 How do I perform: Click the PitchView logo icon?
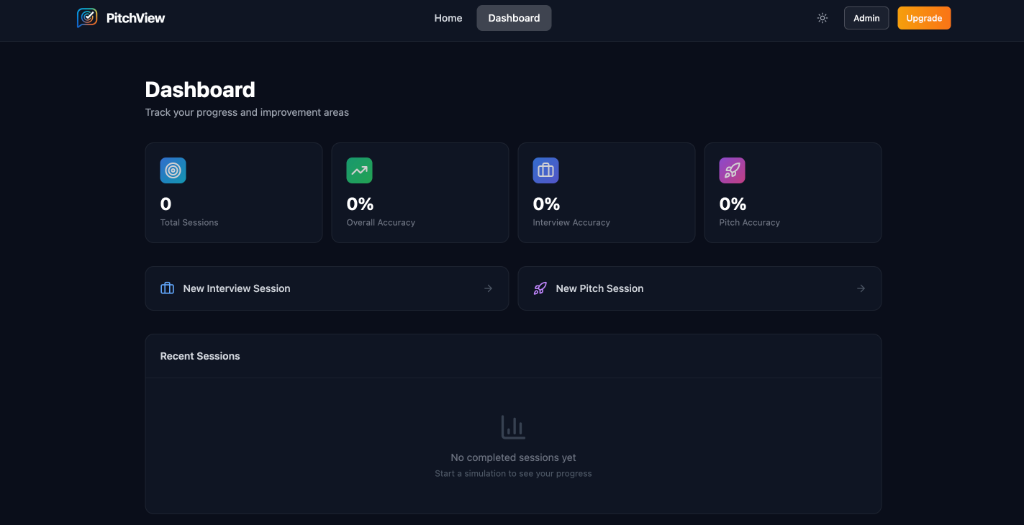pos(87,18)
